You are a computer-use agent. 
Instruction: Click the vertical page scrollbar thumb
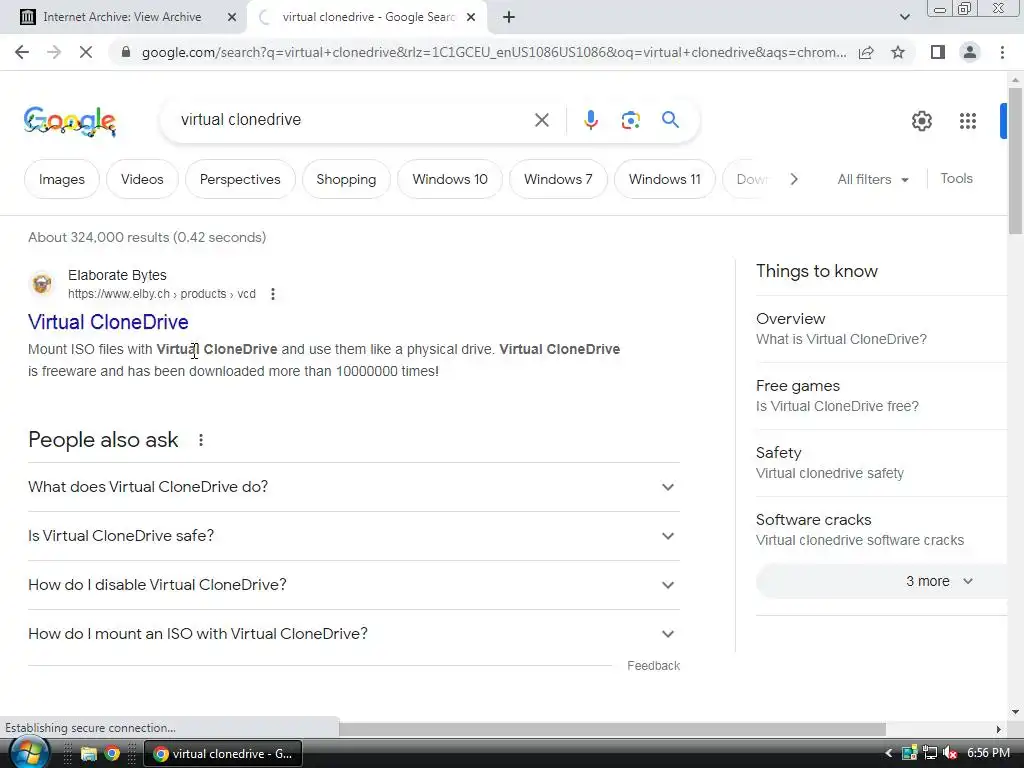coord(1015,161)
